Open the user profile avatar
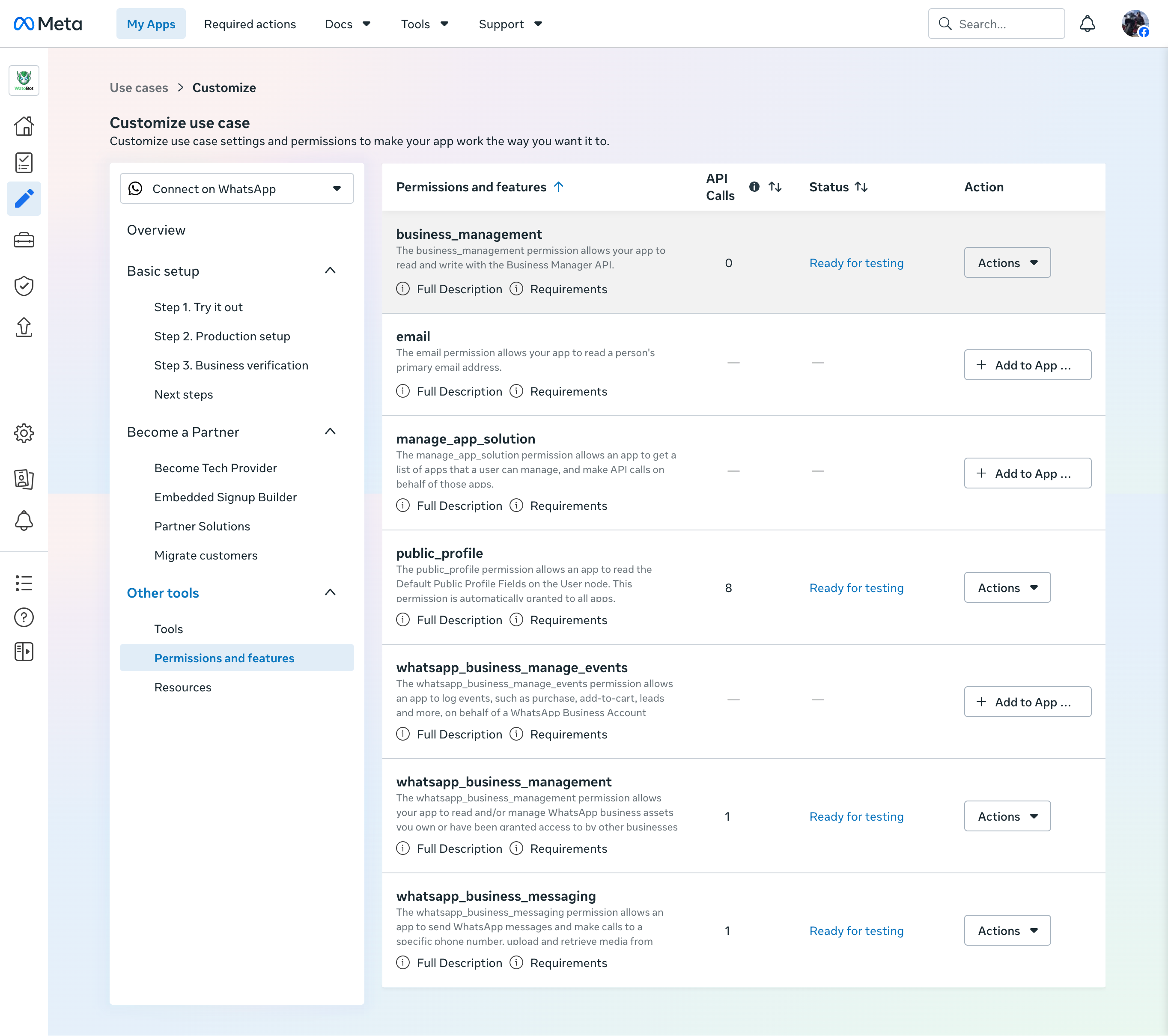This screenshot has height=1036, width=1168. 1135,24
